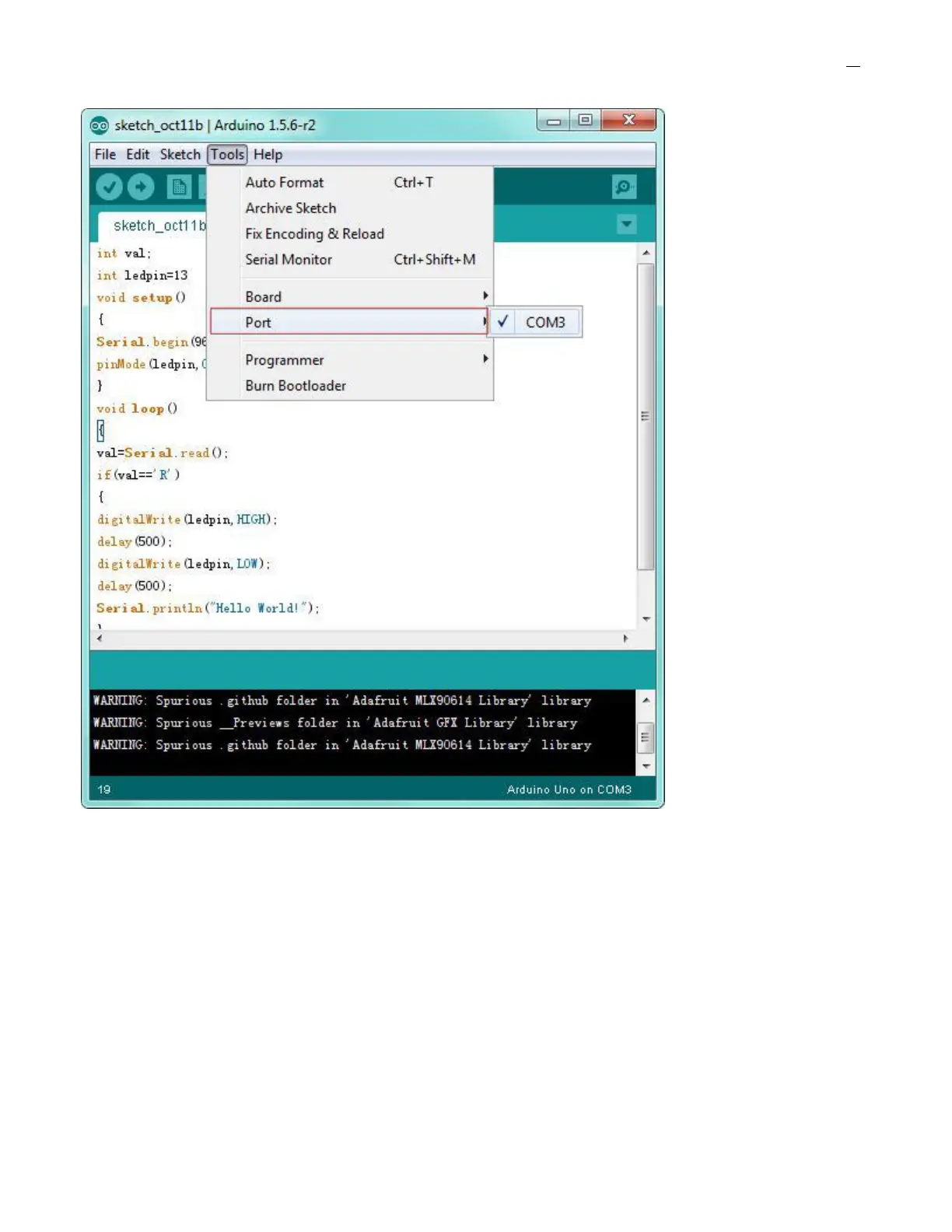Click the 'void setup()' code line
This screenshot has width=952, height=1232.
click(141, 297)
